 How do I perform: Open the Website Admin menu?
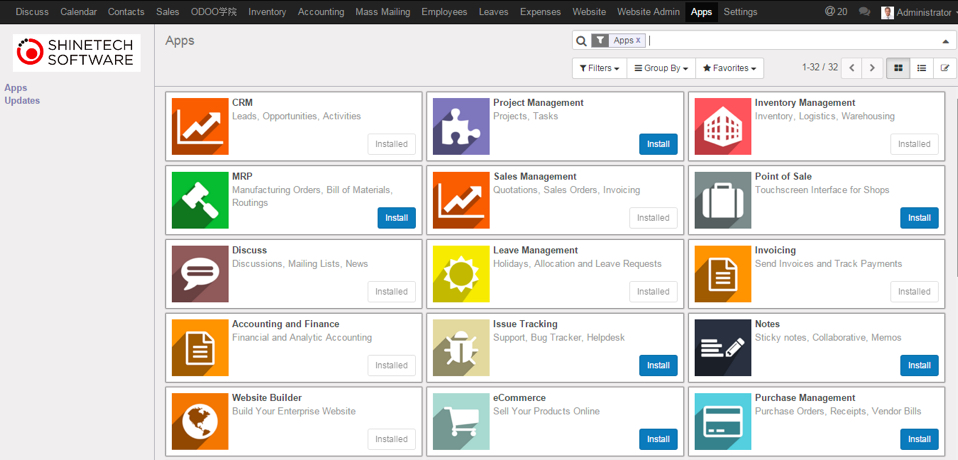pos(648,12)
